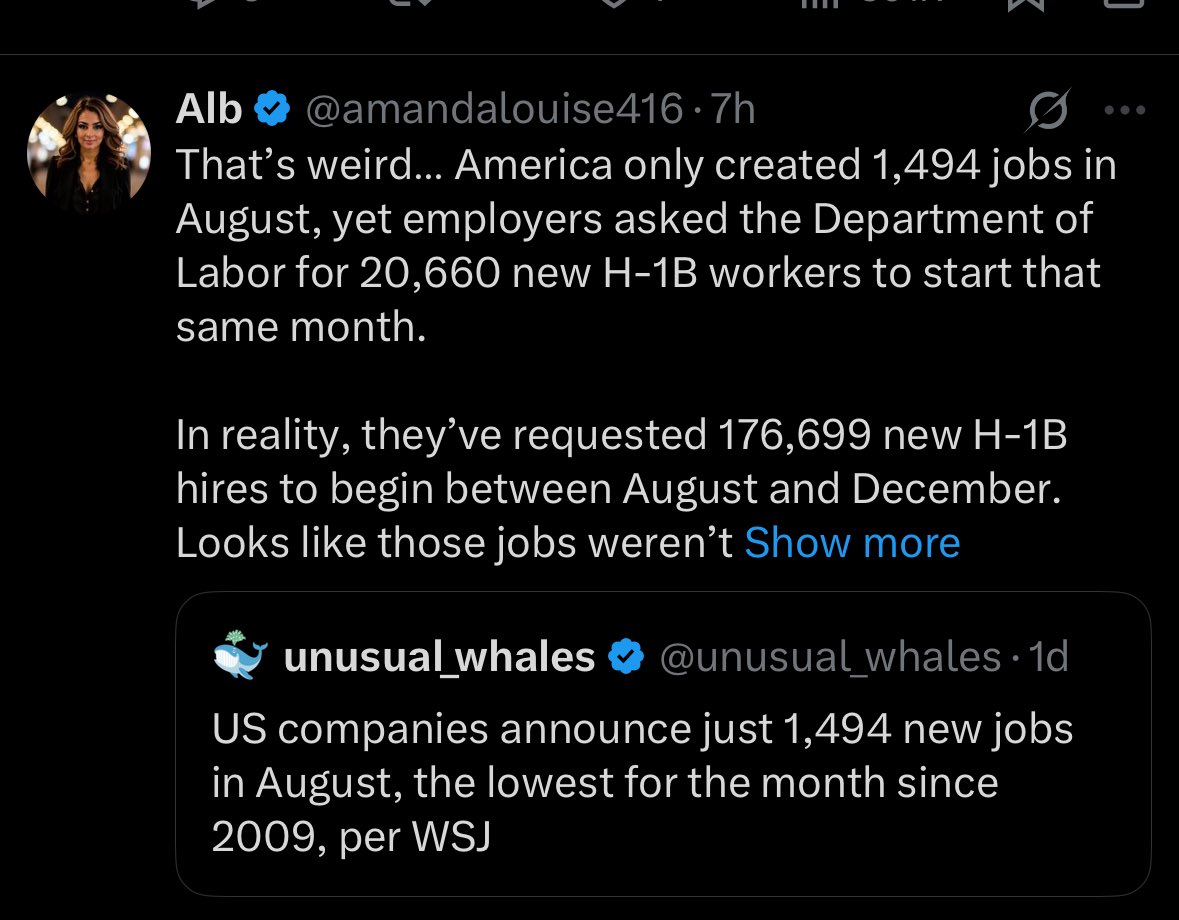Click unusual_whales verified checkmark badge

626,657
